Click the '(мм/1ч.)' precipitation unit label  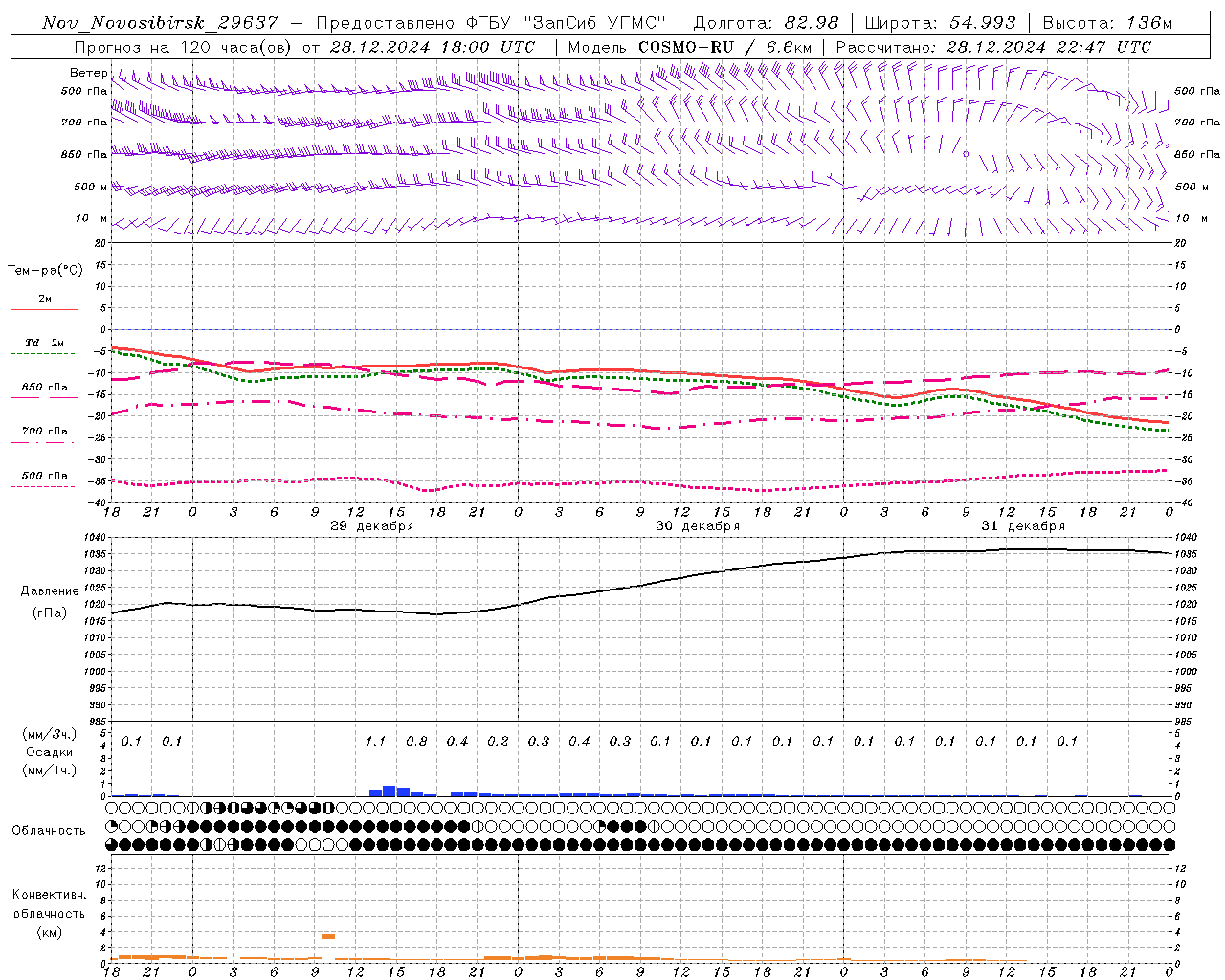click(x=49, y=770)
